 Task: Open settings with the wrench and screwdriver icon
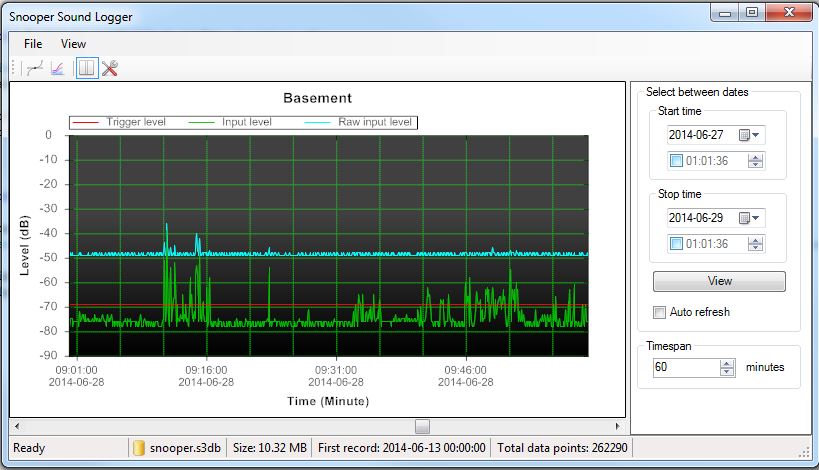(110, 68)
